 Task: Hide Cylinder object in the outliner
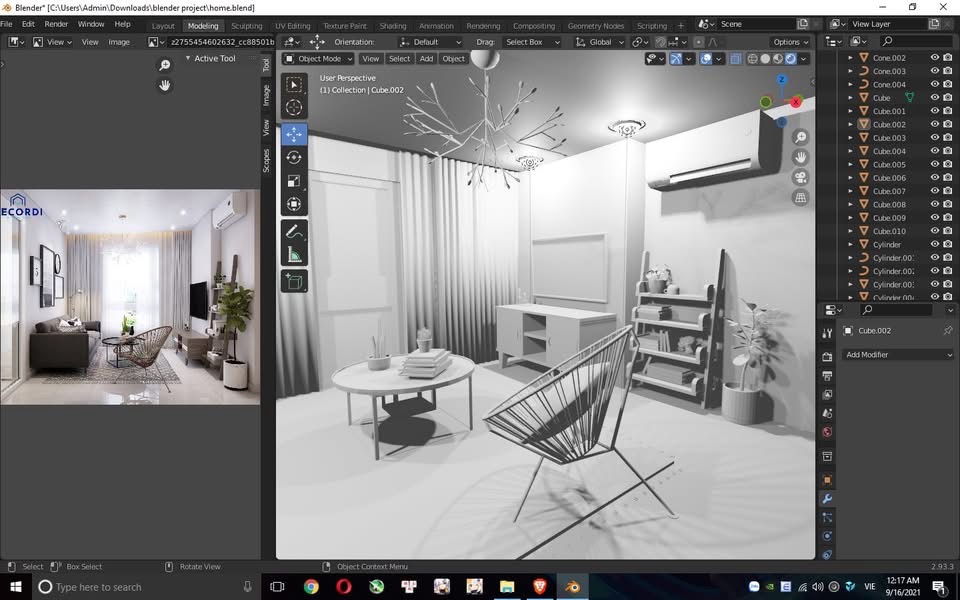click(935, 244)
